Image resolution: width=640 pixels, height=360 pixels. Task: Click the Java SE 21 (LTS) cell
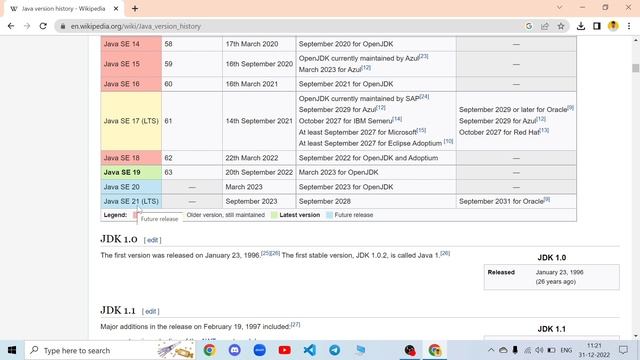(x=131, y=201)
